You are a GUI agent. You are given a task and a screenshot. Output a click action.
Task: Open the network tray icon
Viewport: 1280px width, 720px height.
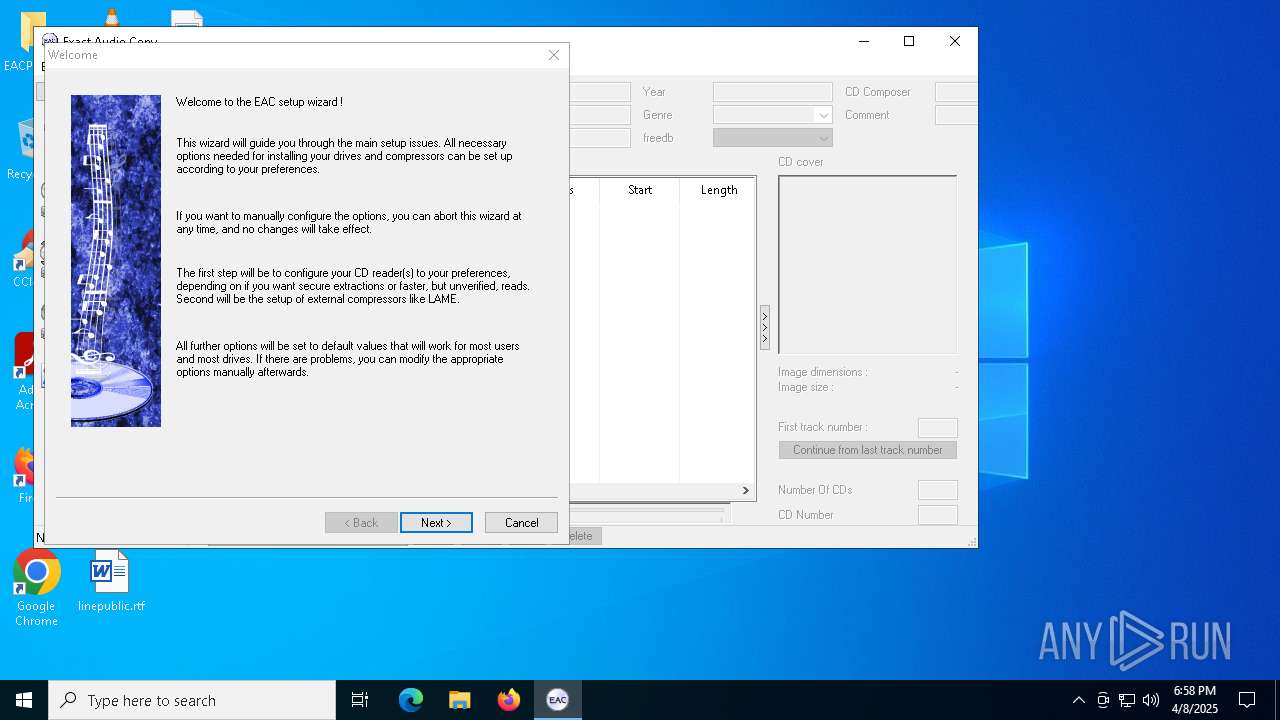click(x=1127, y=700)
